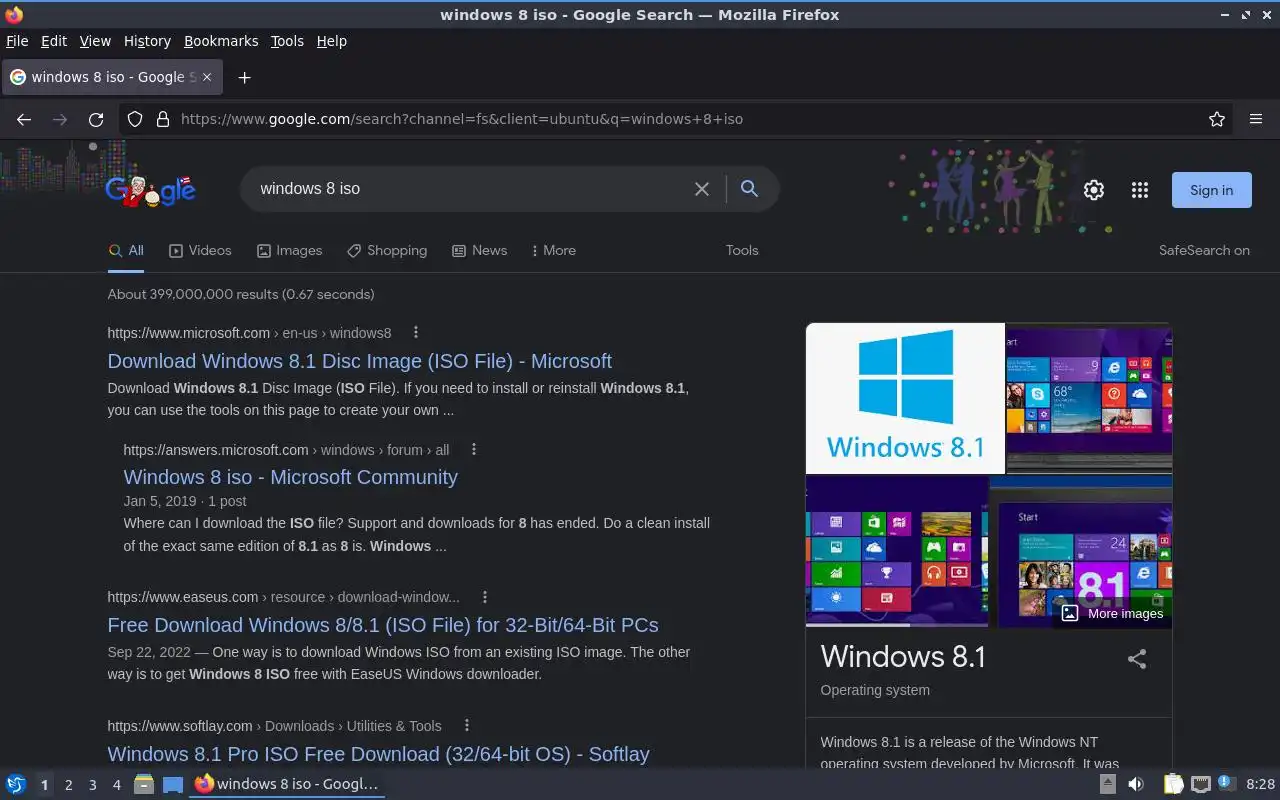This screenshot has width=1280, height=800.
Task: Clear the search box with the X icon
Action: click(702, 189)
